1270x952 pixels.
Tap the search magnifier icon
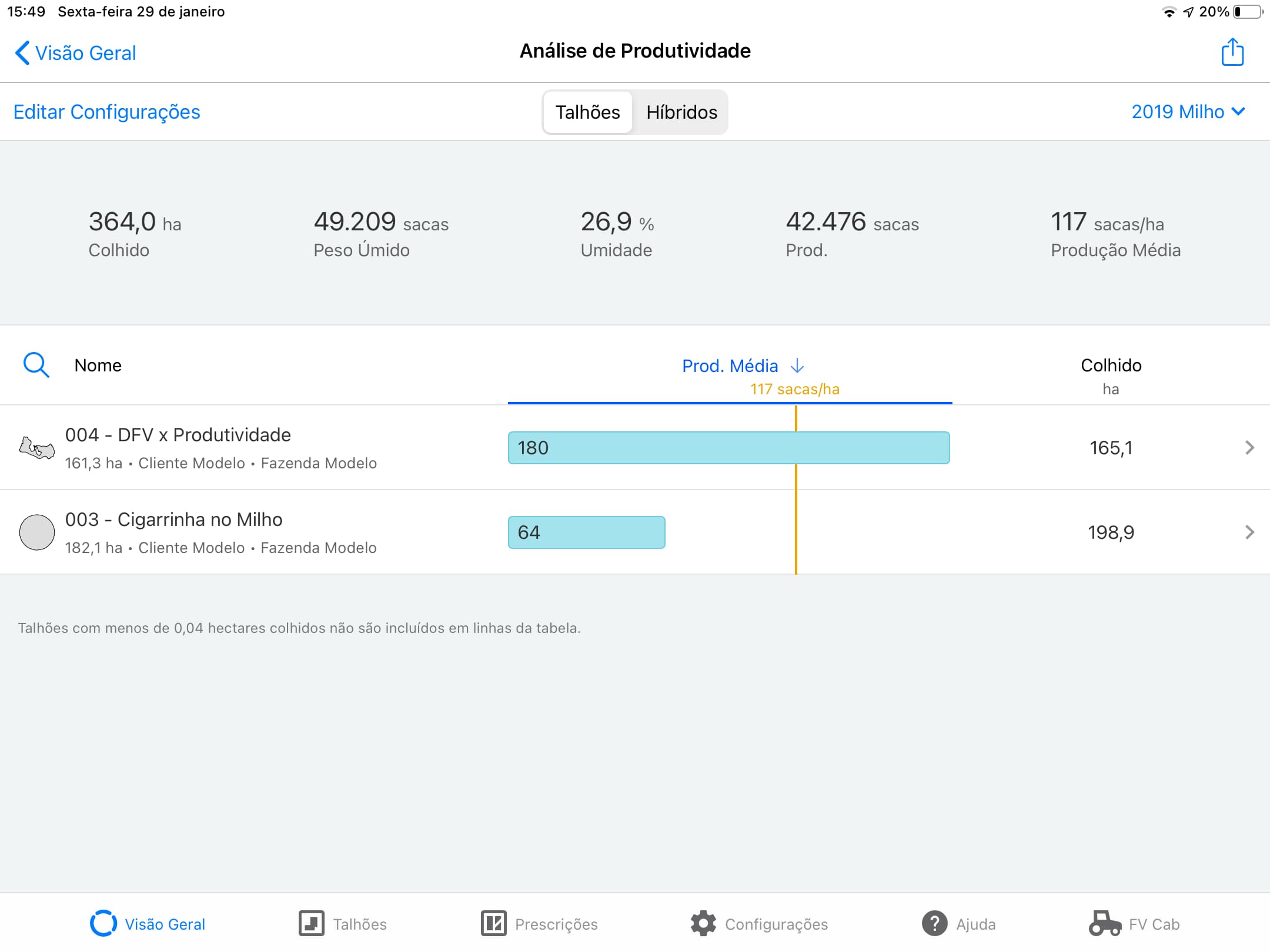36,365
